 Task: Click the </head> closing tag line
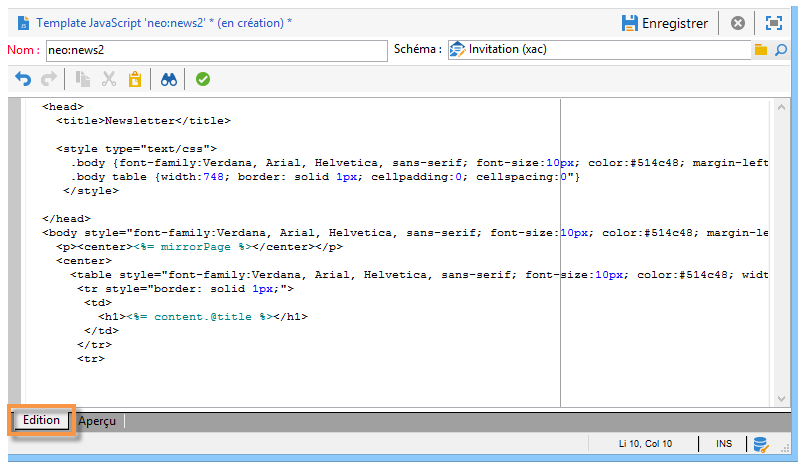click(x=66, y=219)
